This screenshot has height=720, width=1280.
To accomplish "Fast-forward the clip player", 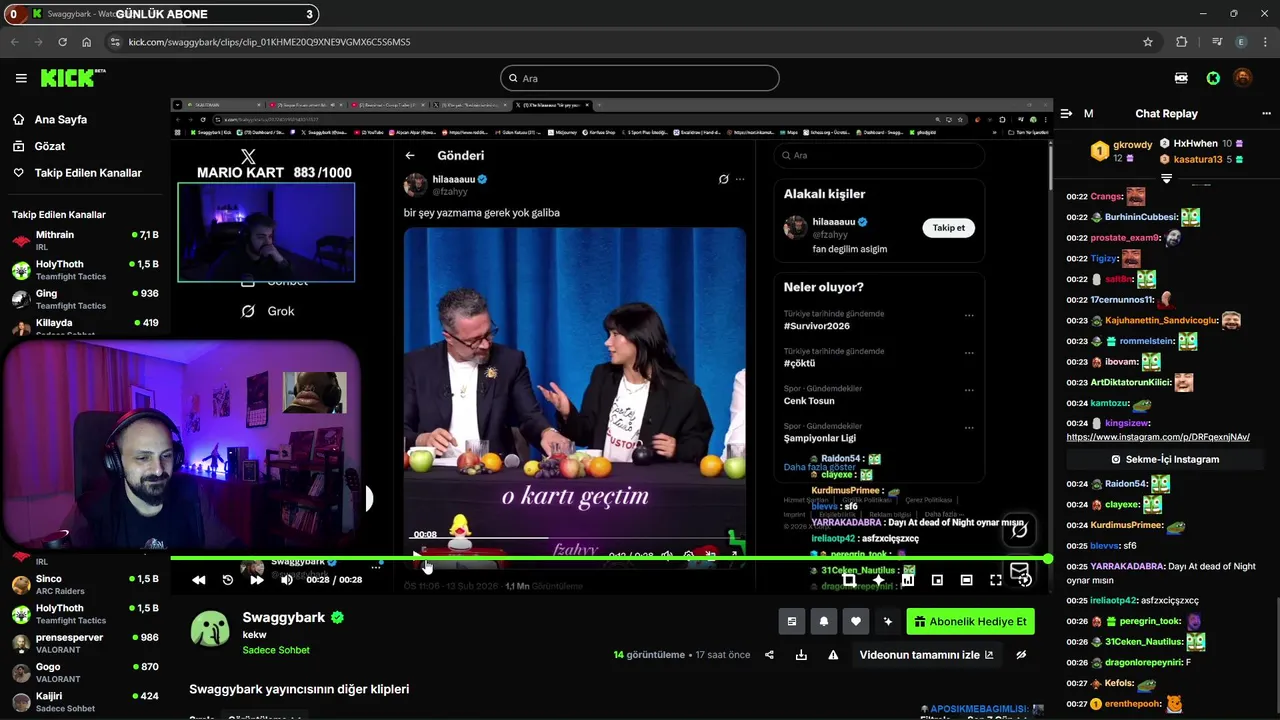I will click(257, 580).
